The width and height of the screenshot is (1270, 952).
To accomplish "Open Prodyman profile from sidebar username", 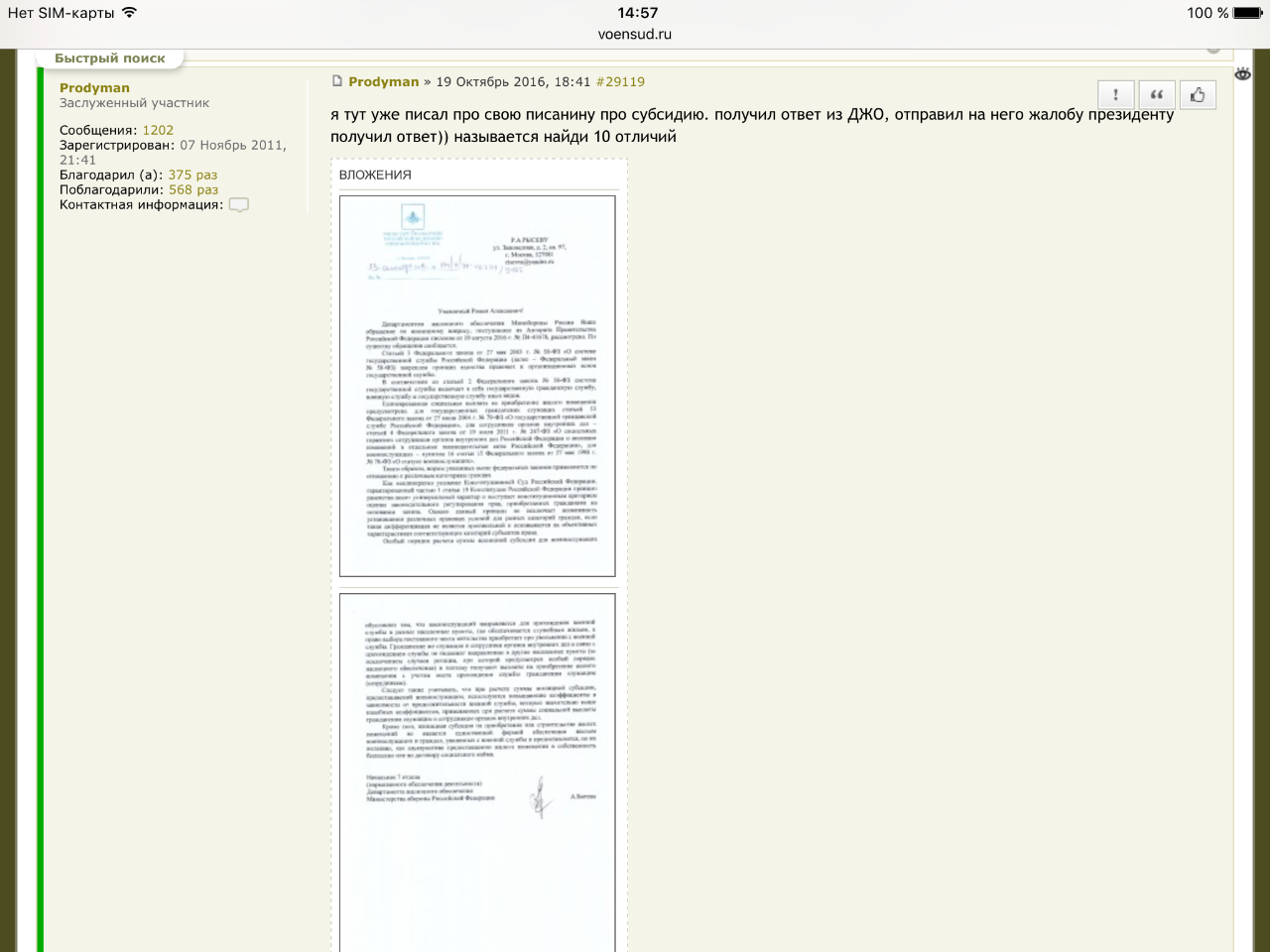I will coord(94,88).
